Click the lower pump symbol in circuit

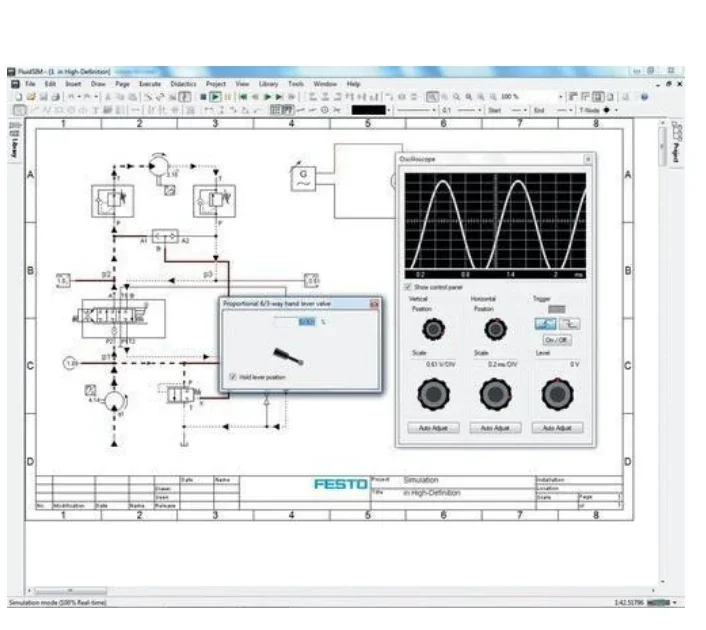click(114, 401)
